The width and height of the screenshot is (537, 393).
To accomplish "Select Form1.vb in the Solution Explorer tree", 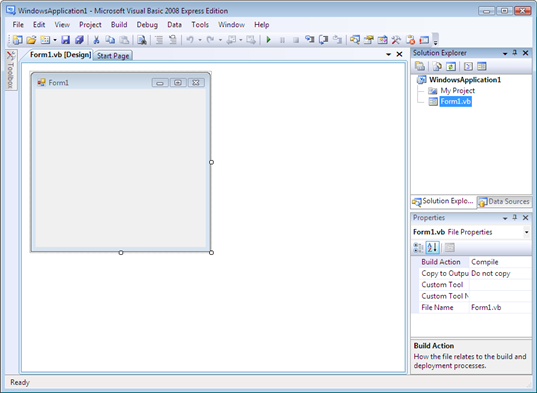I will tap(455, 101).
